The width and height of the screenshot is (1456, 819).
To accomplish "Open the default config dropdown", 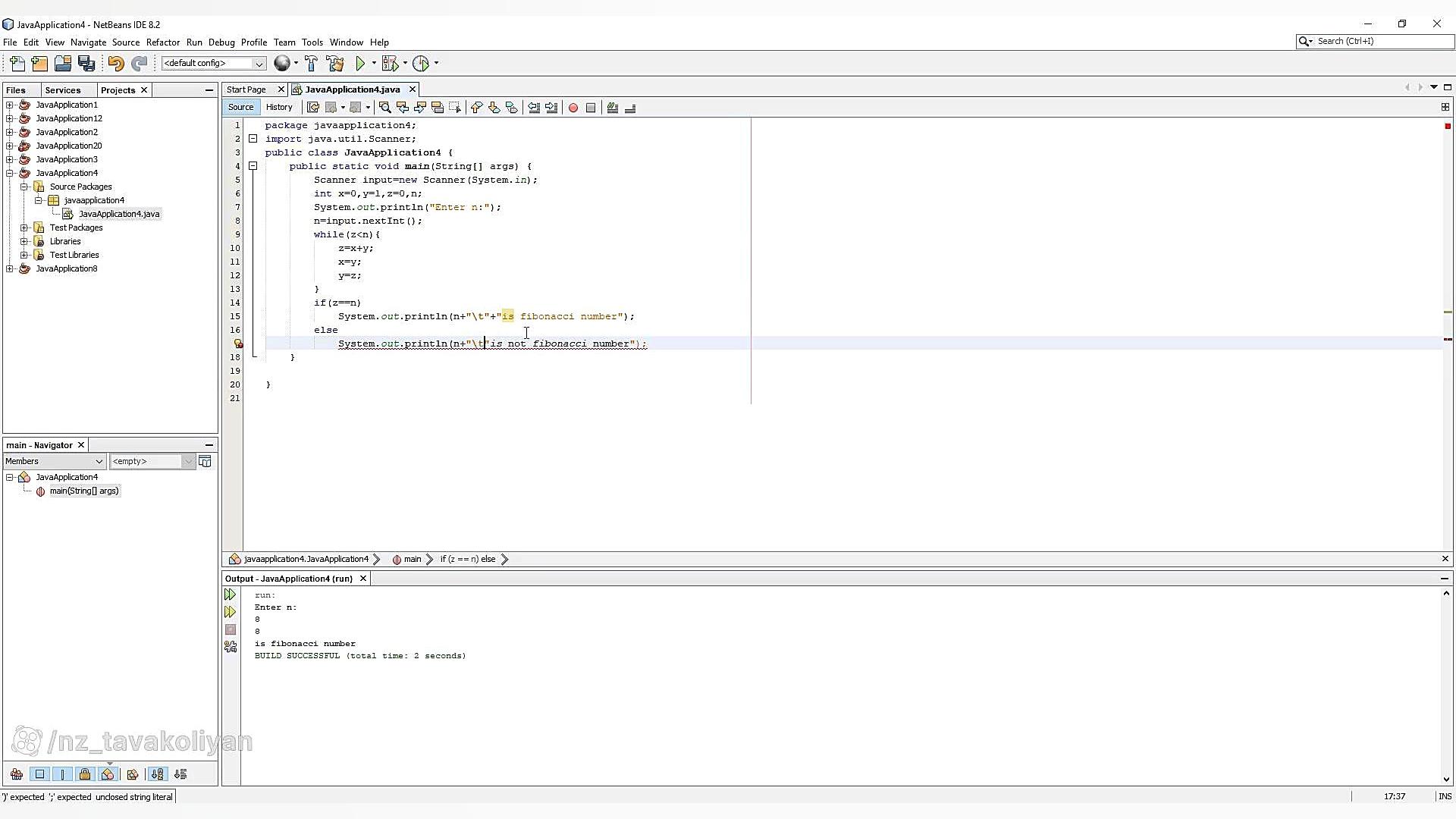I will click(214, 64).
